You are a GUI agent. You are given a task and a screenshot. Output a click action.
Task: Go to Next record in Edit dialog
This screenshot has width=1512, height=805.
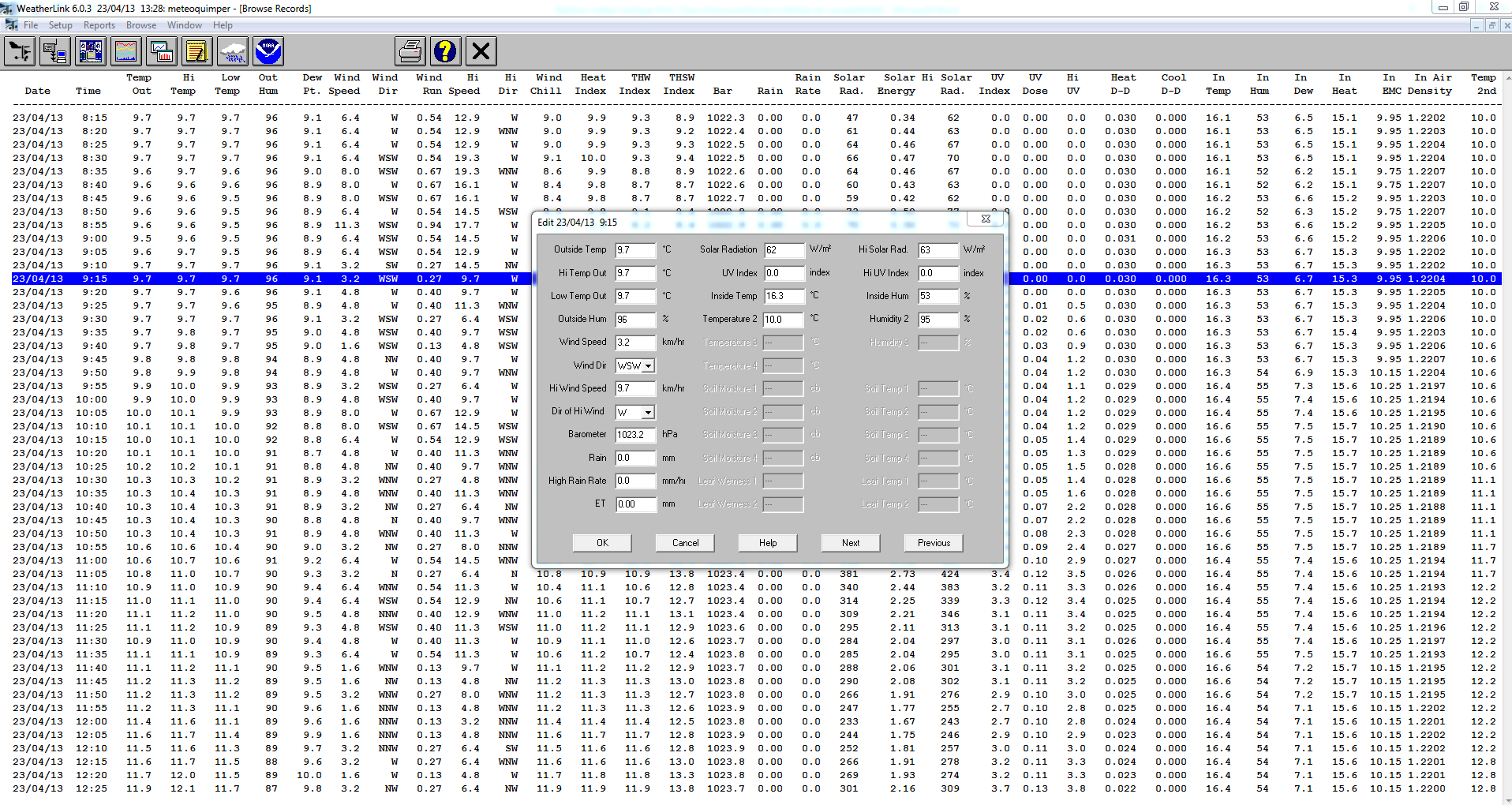coord(851,543)
